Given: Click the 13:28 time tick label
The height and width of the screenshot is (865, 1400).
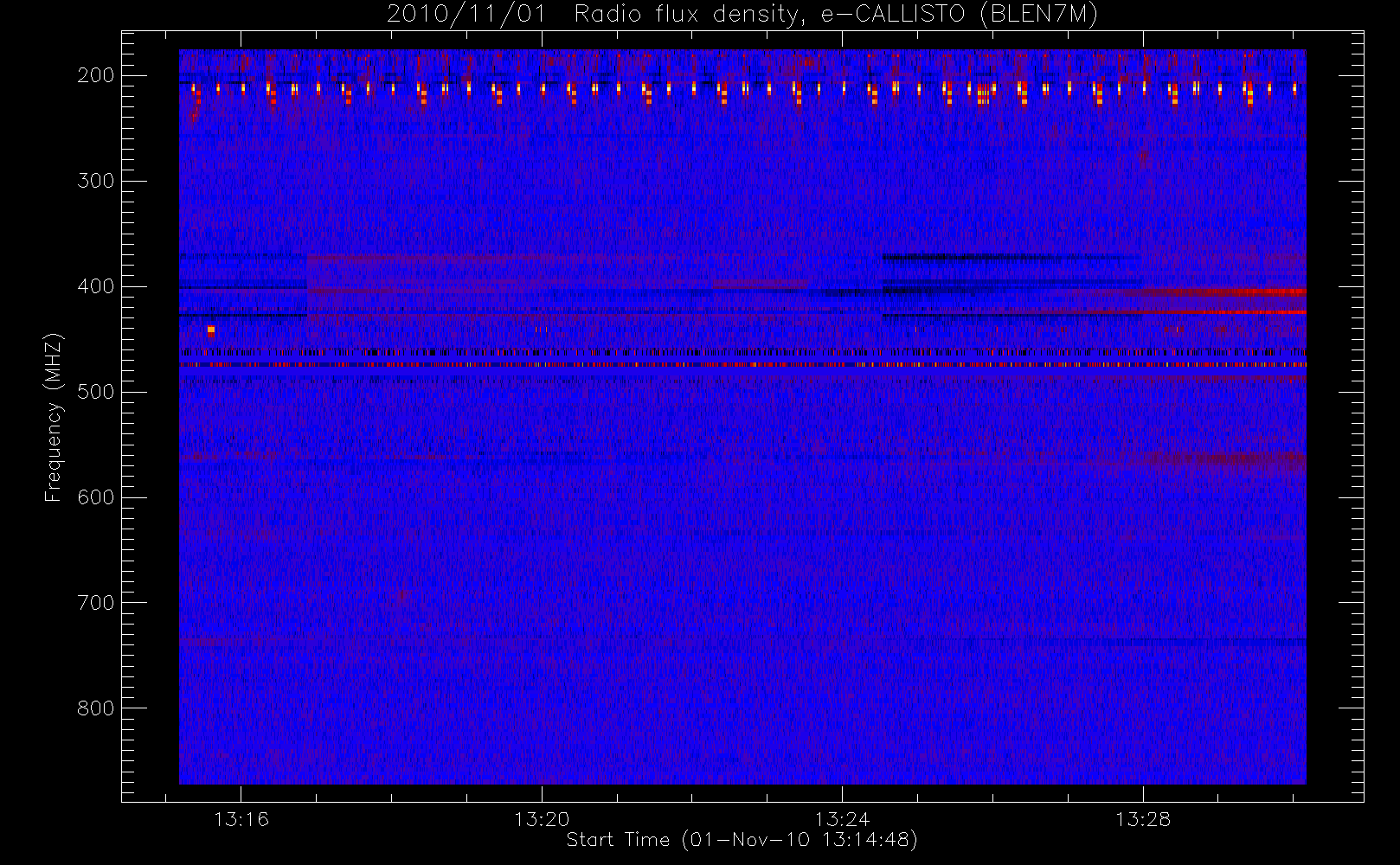Looking at the screenshot, I should tap(1143, 819).
